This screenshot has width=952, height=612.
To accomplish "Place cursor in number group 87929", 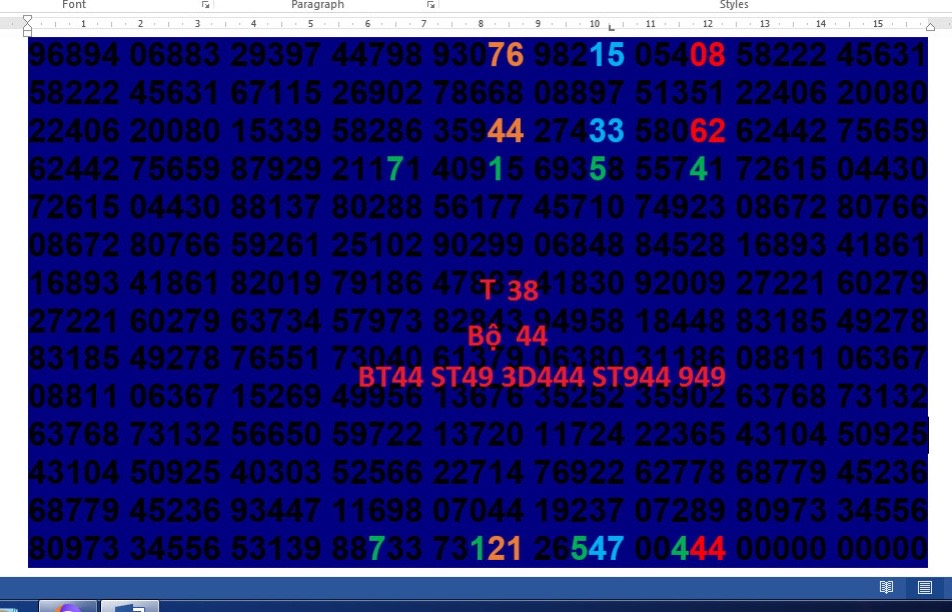I will (x=276, y=169).
